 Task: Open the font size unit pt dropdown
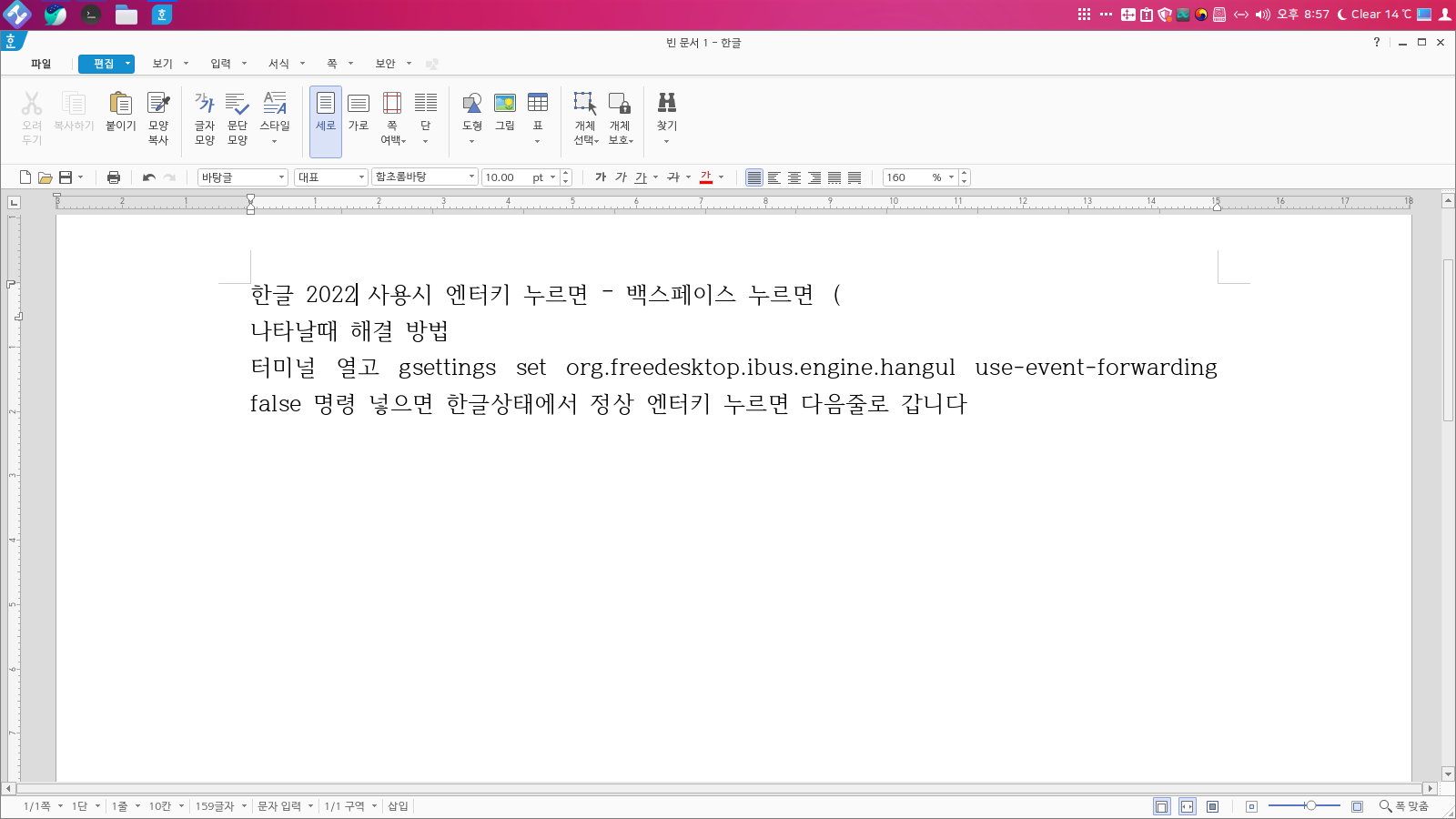click(552, 177)
